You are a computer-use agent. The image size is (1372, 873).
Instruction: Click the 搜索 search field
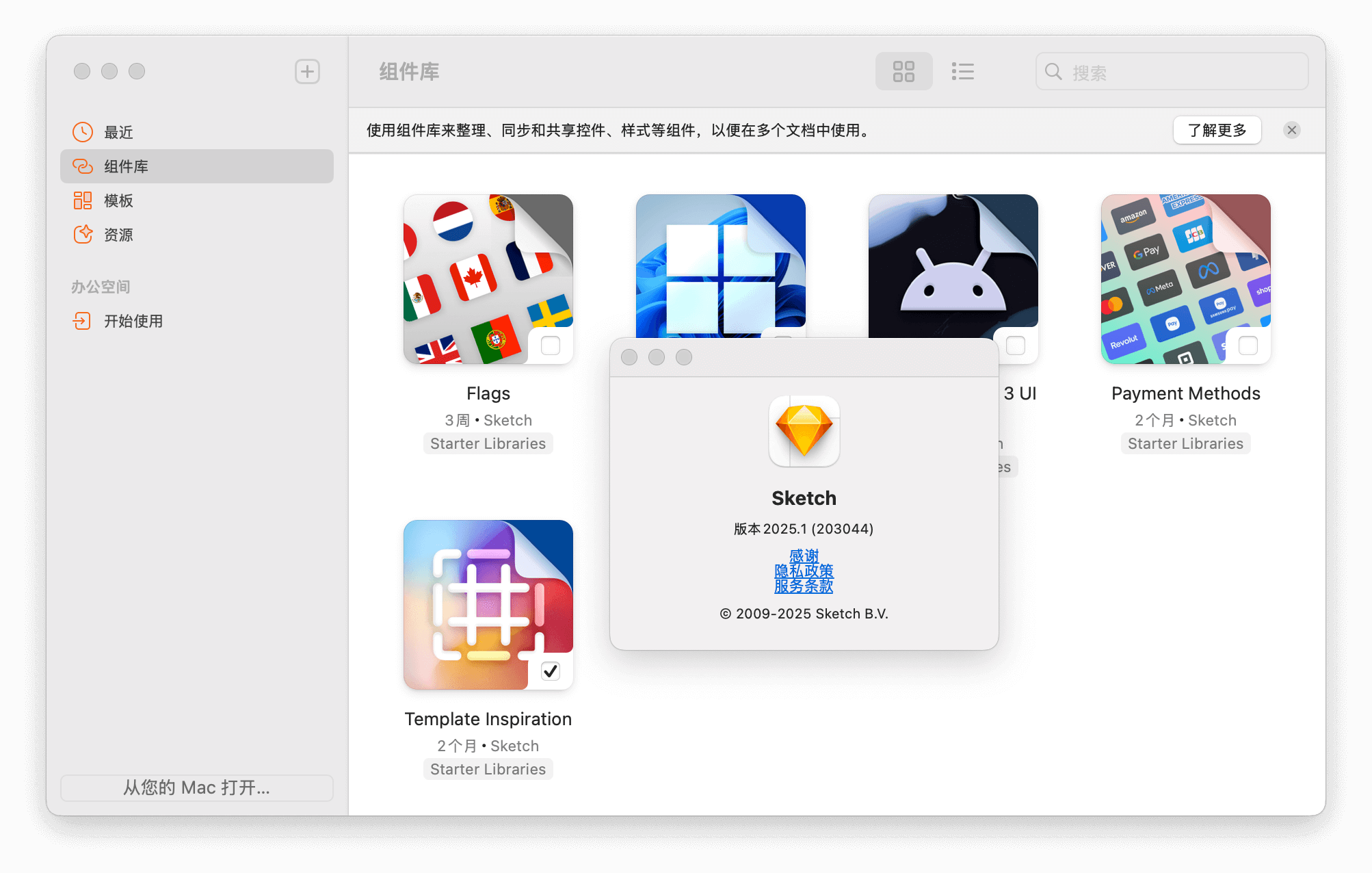[x=1183, y=72]
